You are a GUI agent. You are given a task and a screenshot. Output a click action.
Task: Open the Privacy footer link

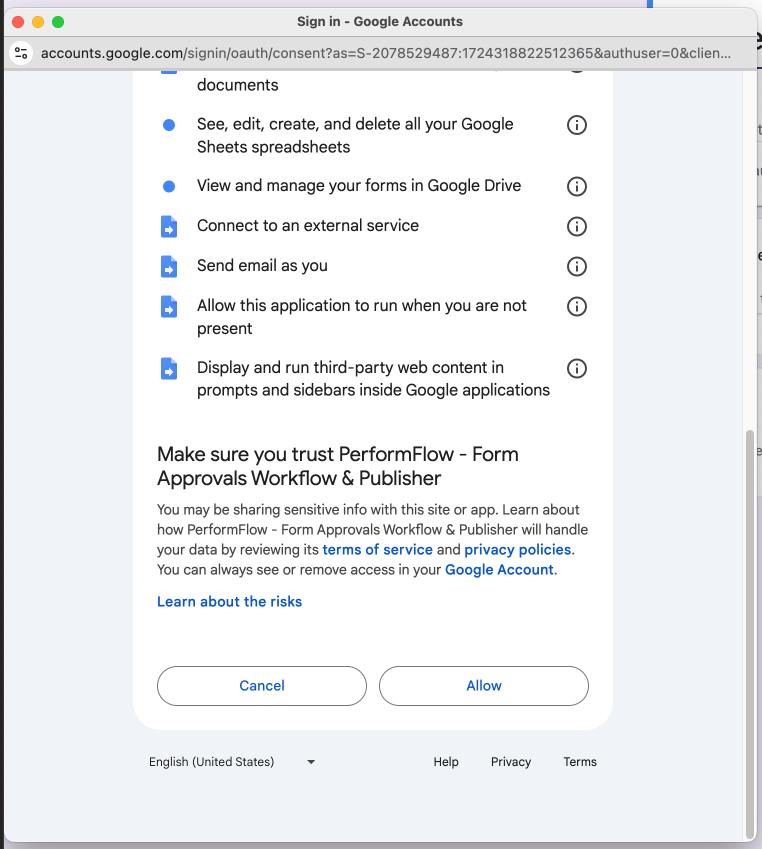coord(511,762)
